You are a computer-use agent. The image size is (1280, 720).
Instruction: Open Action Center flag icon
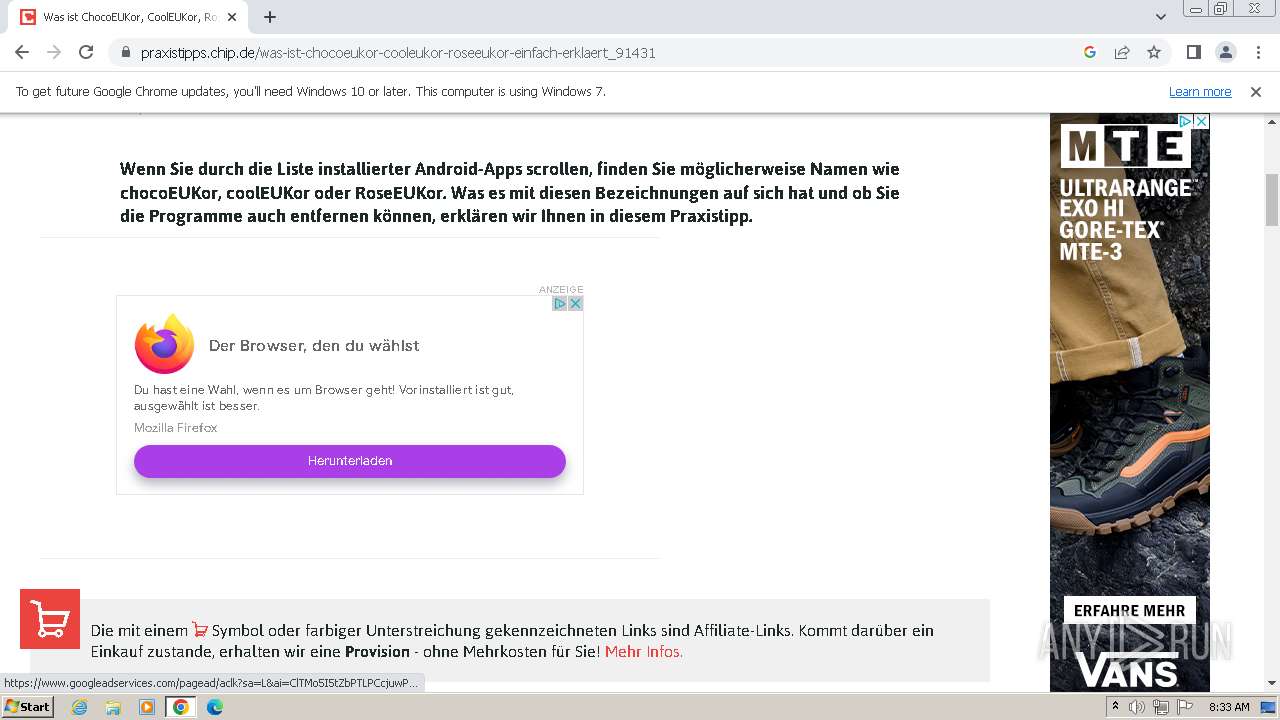click(1185, 707)
